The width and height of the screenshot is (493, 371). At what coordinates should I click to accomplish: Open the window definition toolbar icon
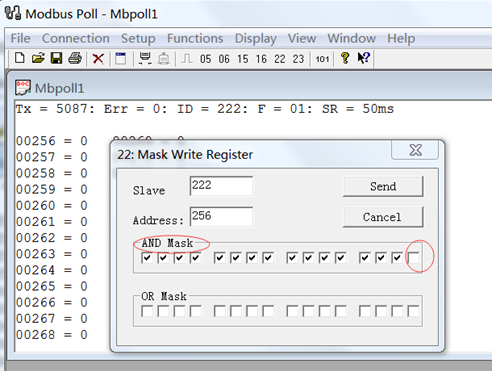tap(120, 59)
